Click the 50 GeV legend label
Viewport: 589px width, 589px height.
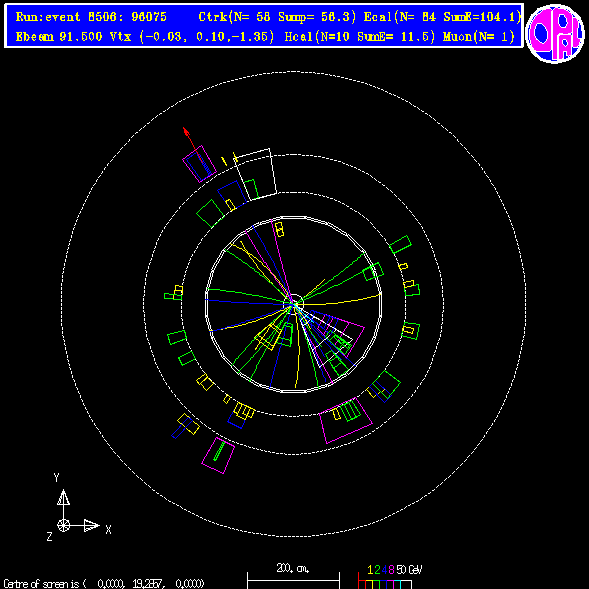click(409, 570)
